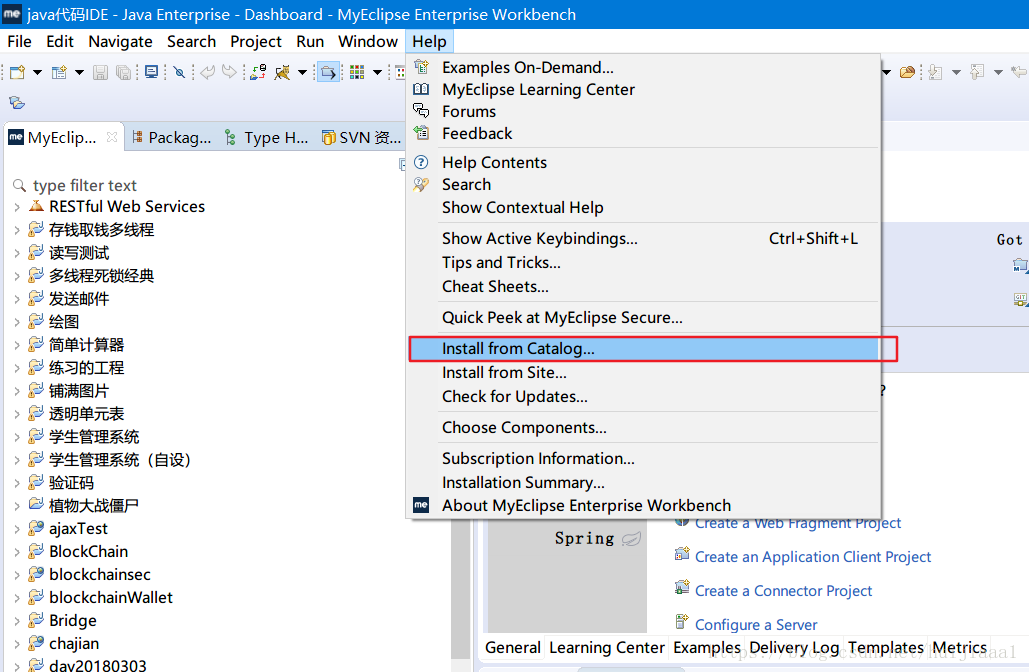Open MyEclipse Learning Center menu entry
Viewport: 1029px width, 672px height.
coord(643,89)
